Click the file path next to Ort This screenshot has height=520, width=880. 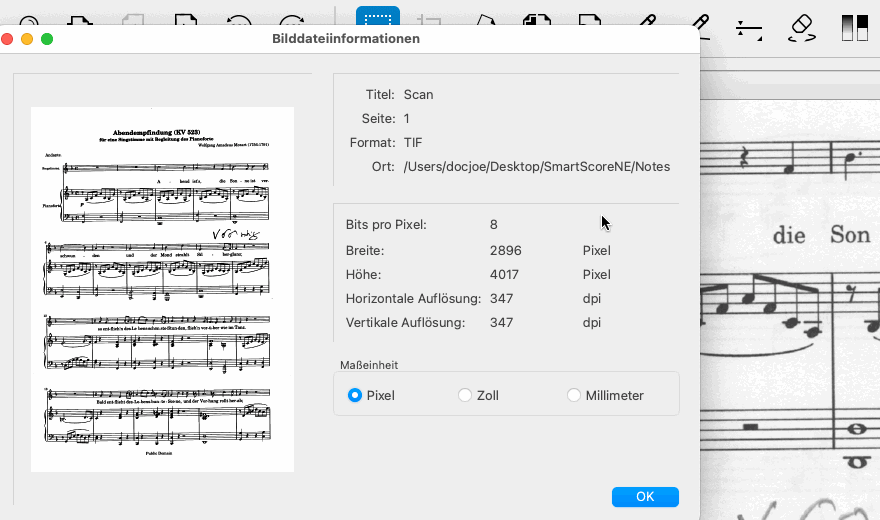point(536,167)
